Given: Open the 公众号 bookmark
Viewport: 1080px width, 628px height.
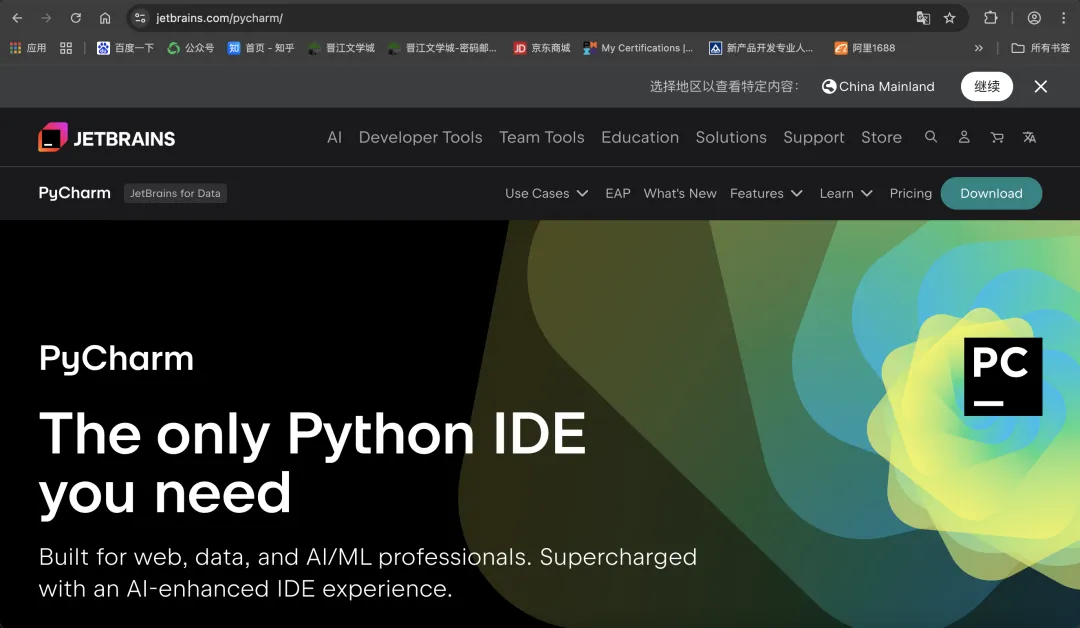Looking at the screenshot, I should 191,48.
